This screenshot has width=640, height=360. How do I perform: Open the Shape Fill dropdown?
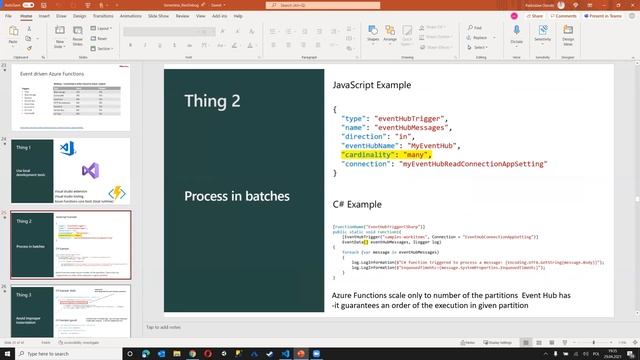click(x=433, y=27)
